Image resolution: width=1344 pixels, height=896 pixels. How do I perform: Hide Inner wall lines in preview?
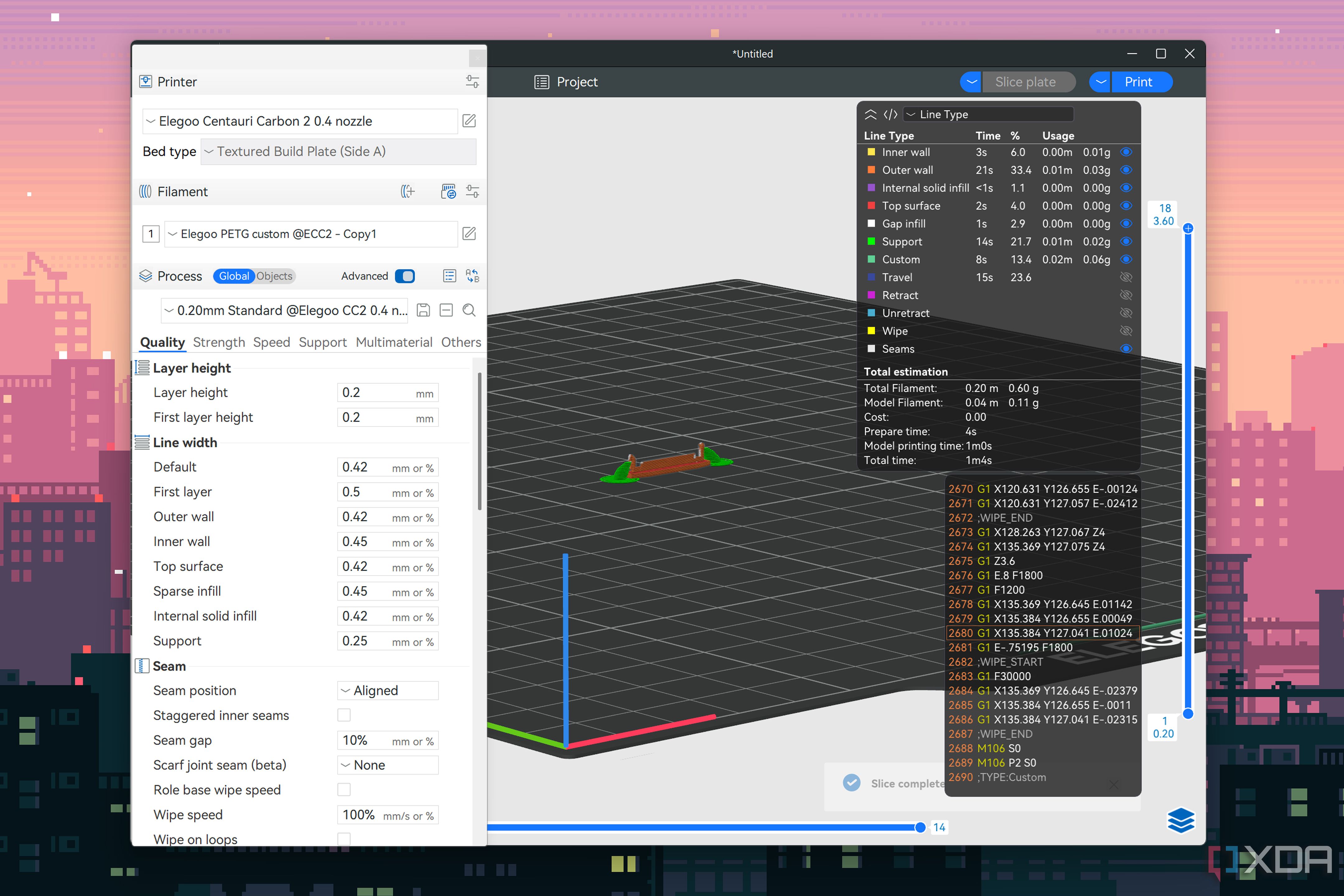(x=1126, y=152)
